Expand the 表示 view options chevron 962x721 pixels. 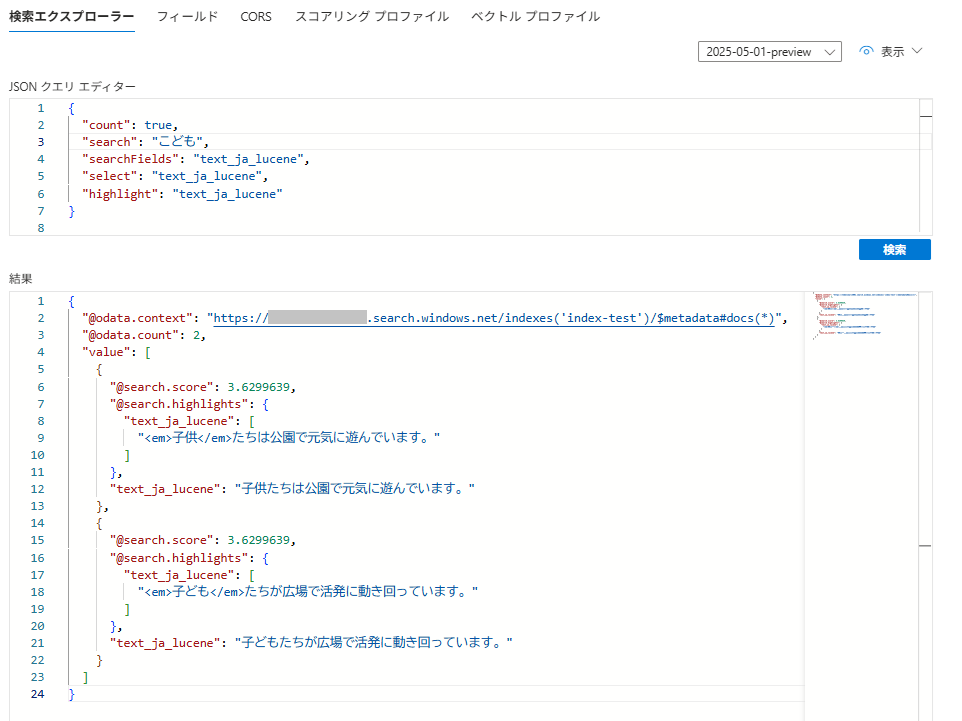917,51
